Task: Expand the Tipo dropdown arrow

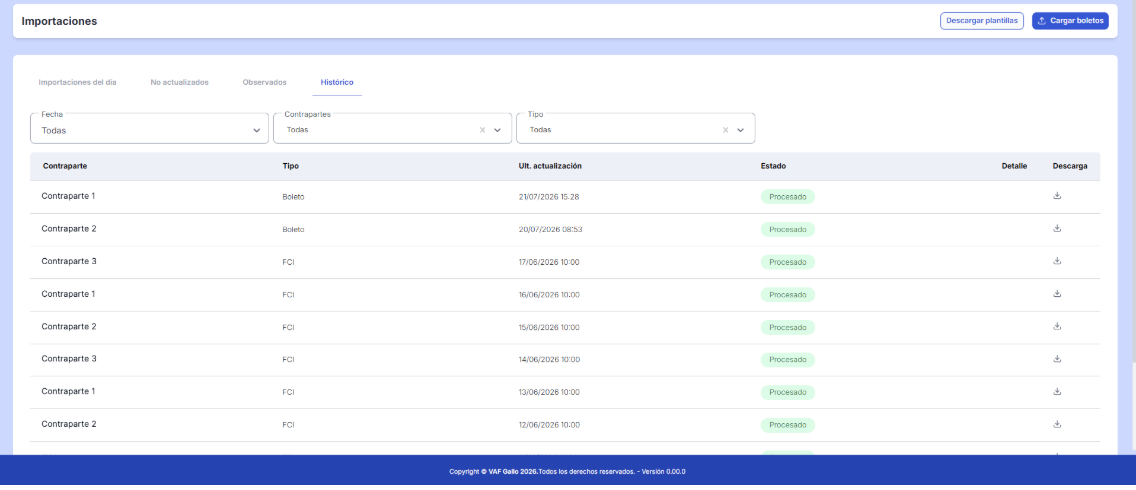Action: coord(740,130)
